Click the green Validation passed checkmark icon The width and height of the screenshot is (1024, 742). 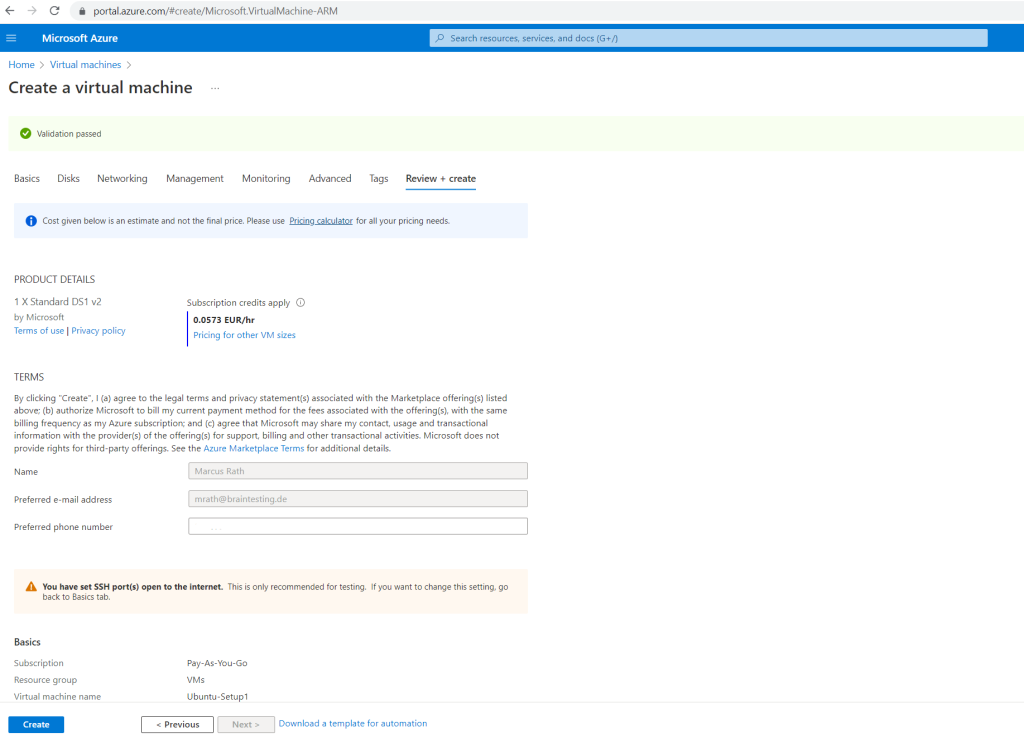coord(25,133)
